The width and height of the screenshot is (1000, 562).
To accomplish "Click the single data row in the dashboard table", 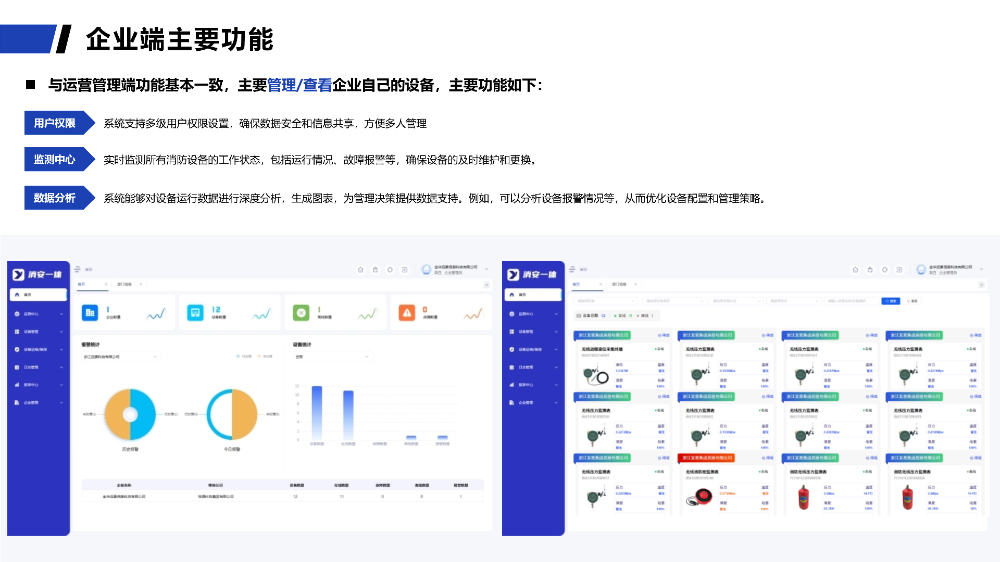I will click(x=283, y=496).
